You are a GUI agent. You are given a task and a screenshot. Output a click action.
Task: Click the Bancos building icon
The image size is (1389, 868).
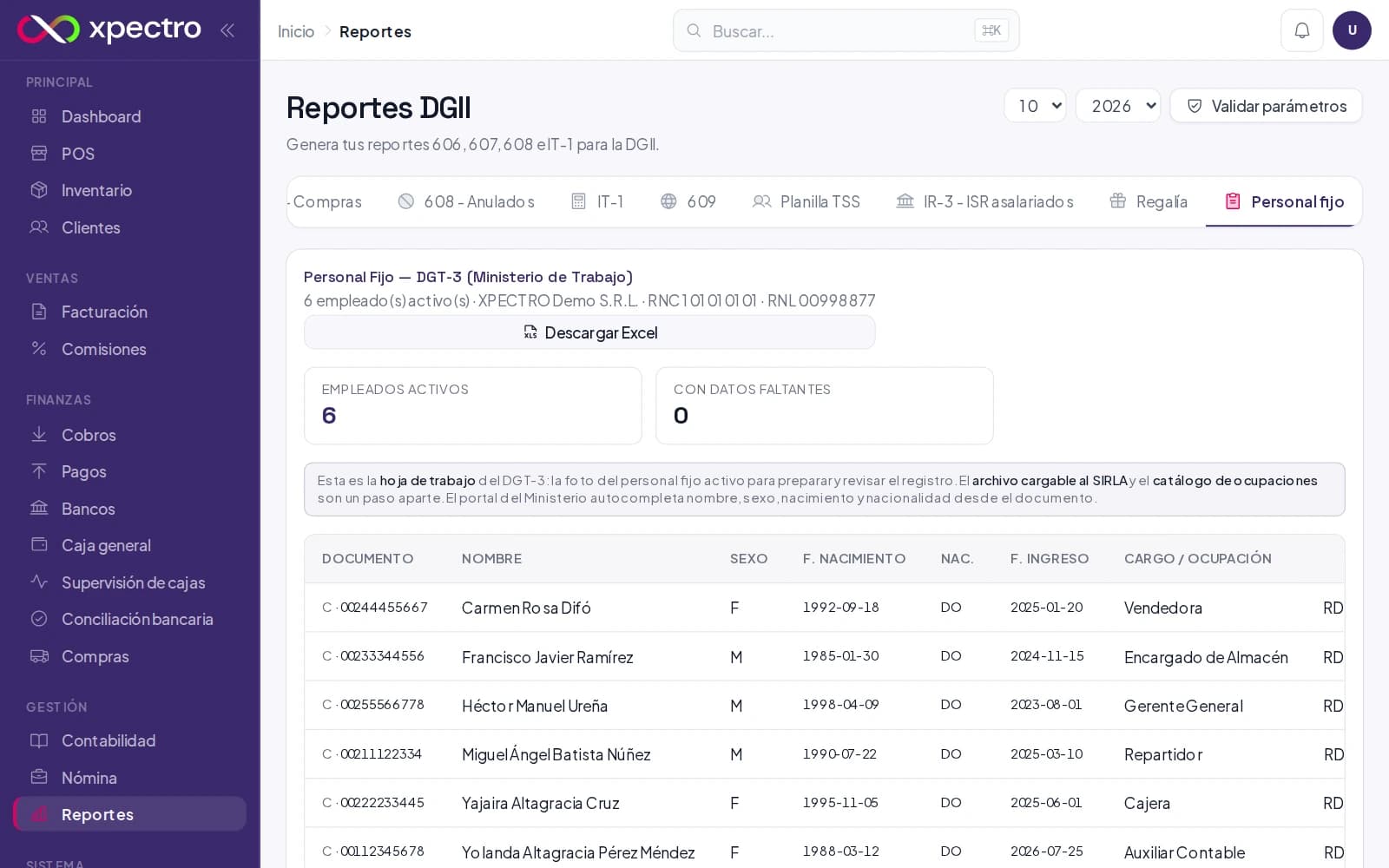[39, 508]
